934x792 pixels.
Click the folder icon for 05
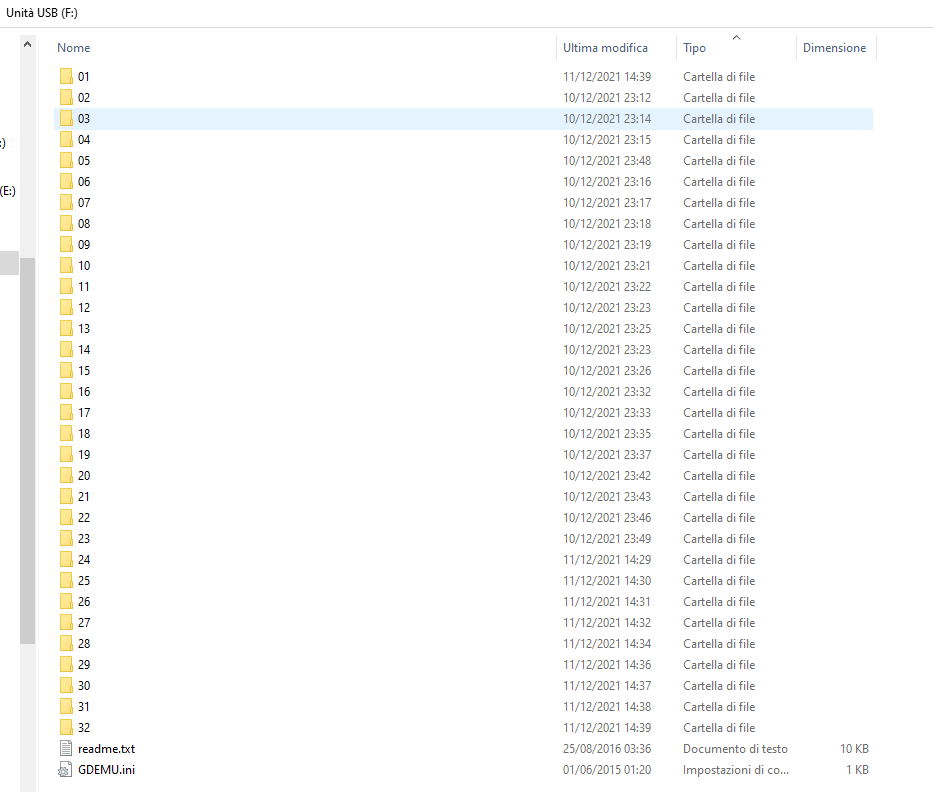(66, 160)
